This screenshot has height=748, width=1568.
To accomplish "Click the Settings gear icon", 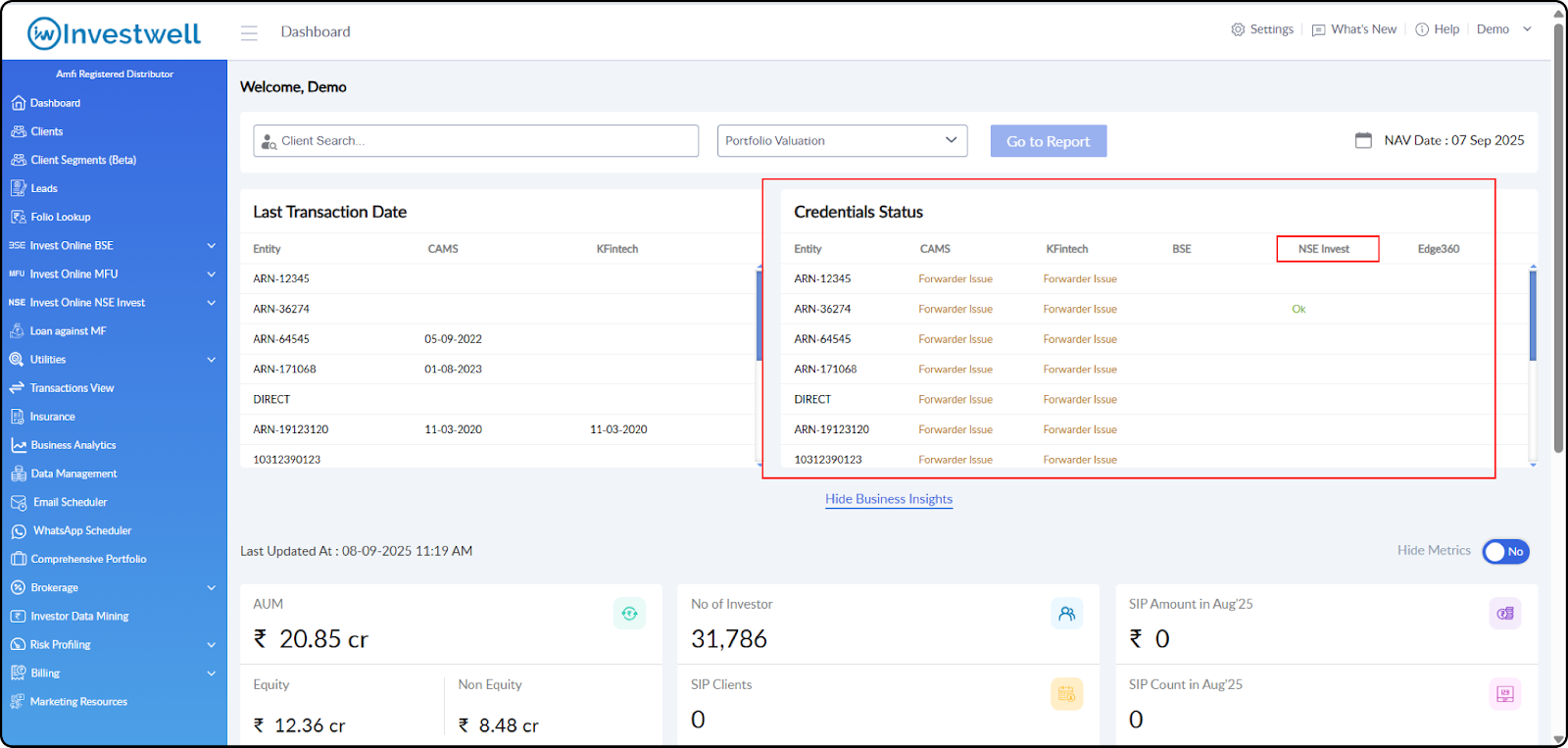I will point(1238,29).
